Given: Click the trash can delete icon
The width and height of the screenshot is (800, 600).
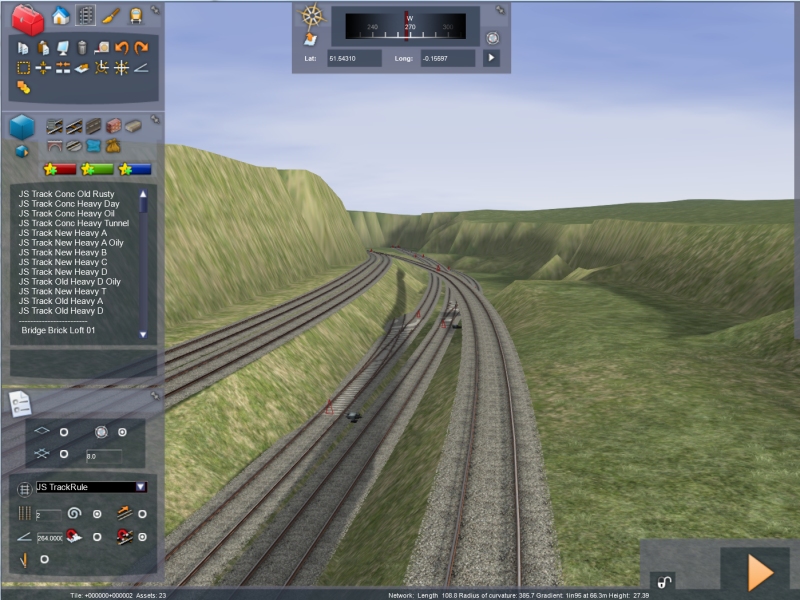Looking at the screenshot, I should coord(82,47).
